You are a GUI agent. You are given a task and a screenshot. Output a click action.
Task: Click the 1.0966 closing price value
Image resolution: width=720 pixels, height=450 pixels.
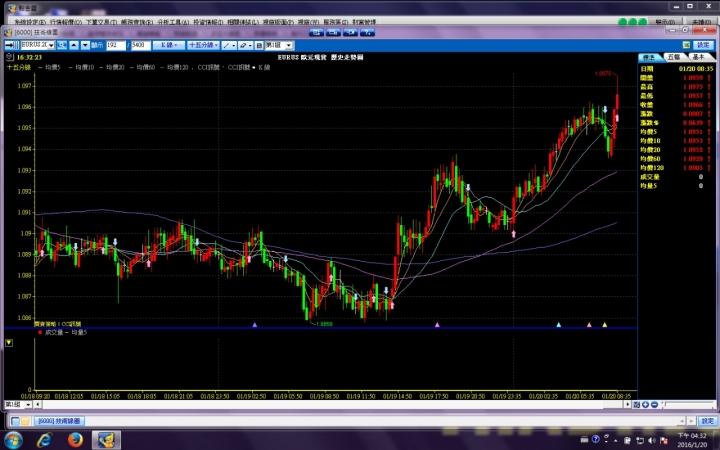pyautogui.click(x=693, y=105)
